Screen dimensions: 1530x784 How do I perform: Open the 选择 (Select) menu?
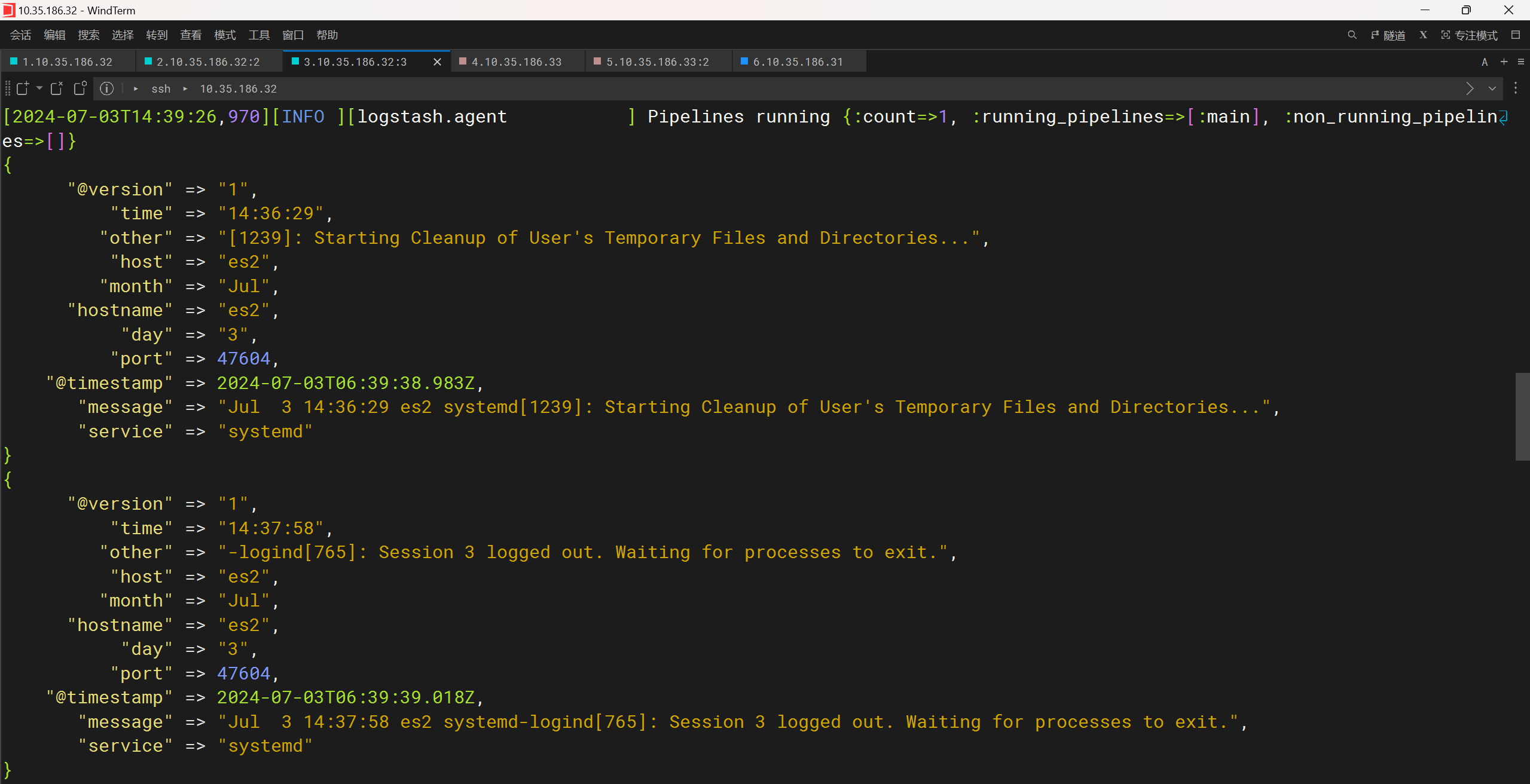point(123,35)
